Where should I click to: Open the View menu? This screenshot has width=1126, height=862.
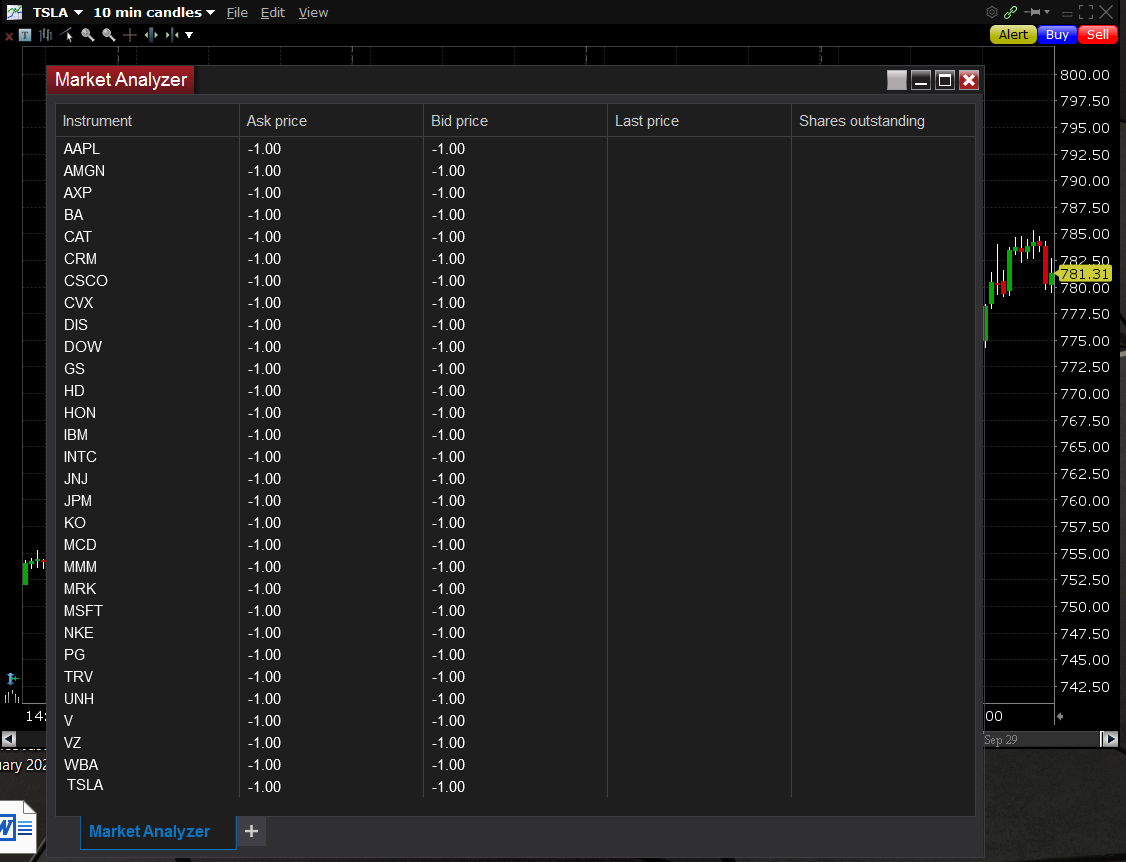[313, 12]
